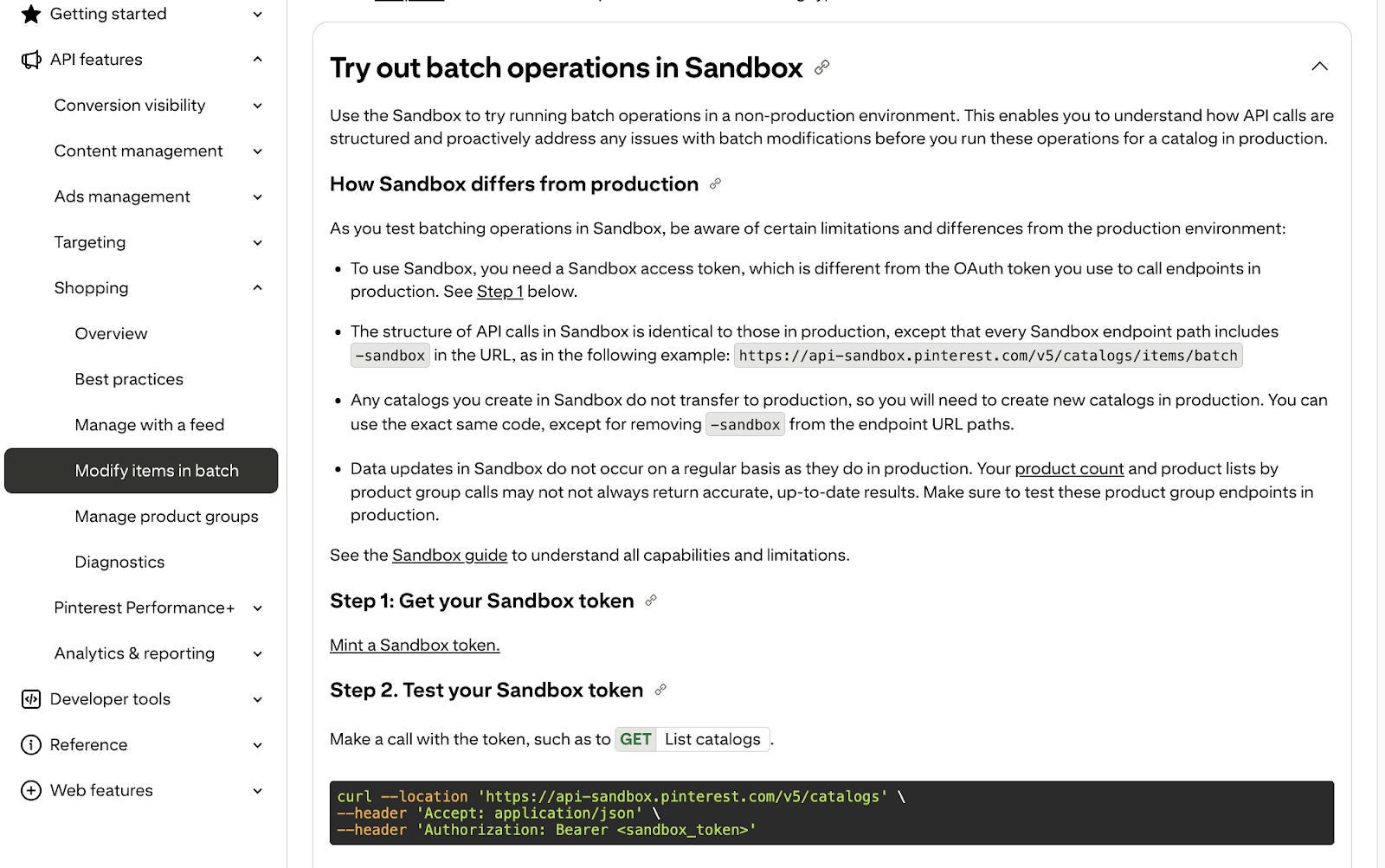This screenshot has height=868, width=1385.
Task: Click the Developer tools code icon
Action: (31, 699)
